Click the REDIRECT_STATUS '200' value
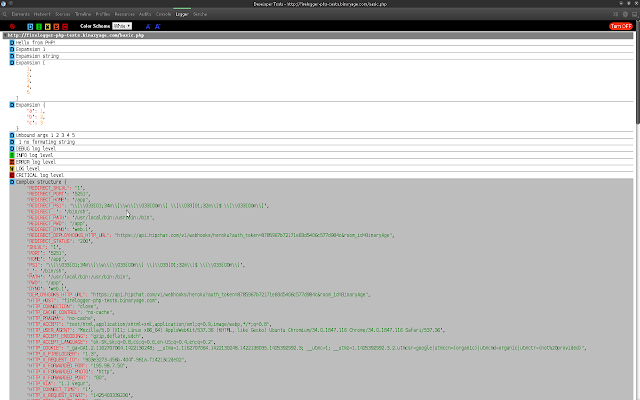Viewport: 640px width, 400px height. 85,241
